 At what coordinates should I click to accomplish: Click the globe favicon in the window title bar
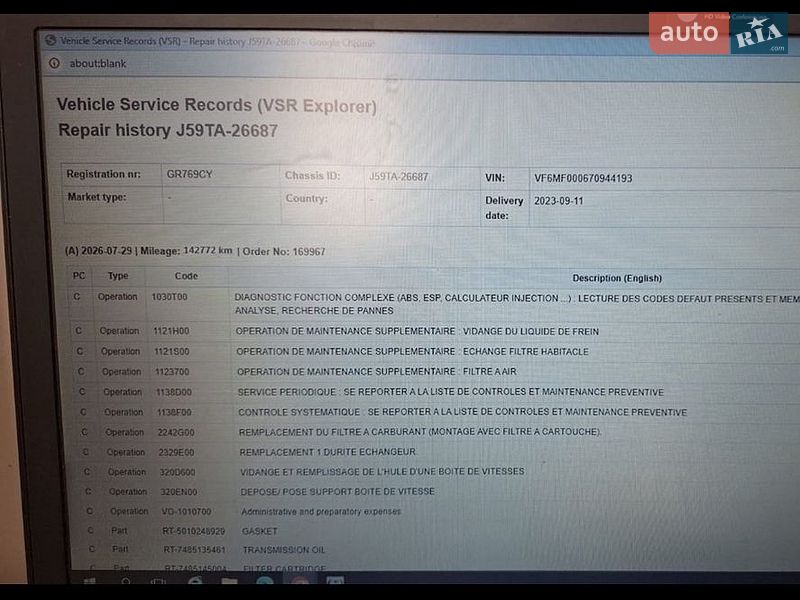click(50, 40)
